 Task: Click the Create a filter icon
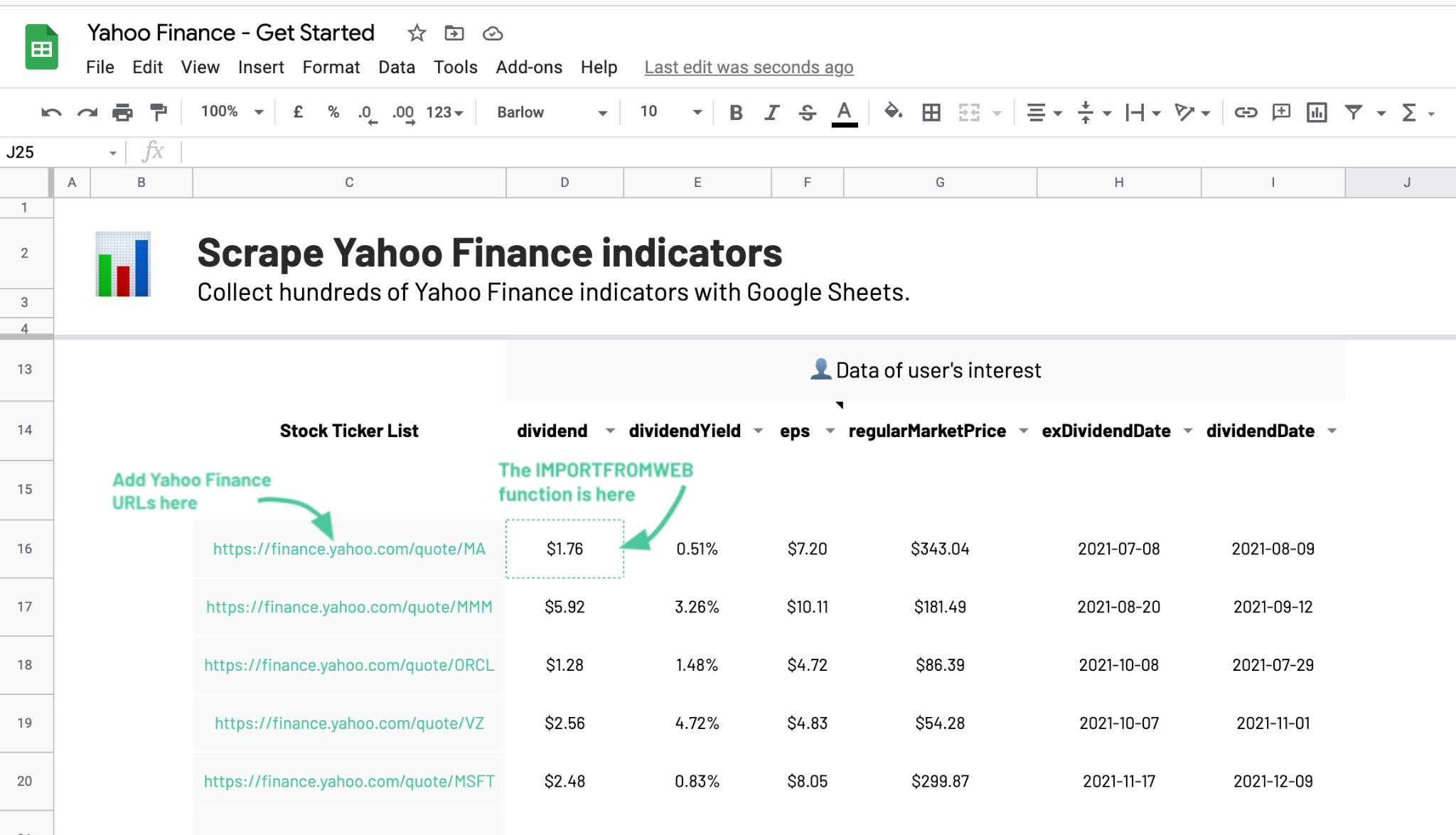1354,112
